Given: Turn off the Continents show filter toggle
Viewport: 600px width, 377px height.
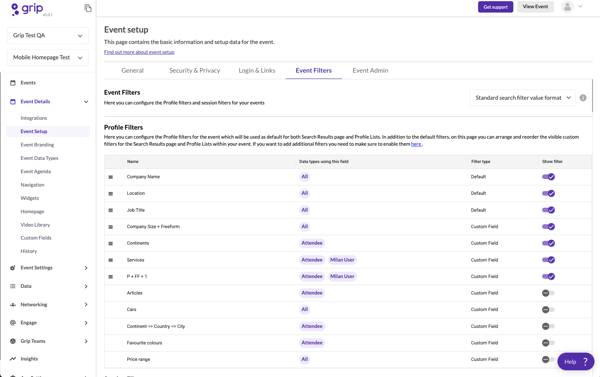Looking at the screenshot, I should tap(548, 243).
